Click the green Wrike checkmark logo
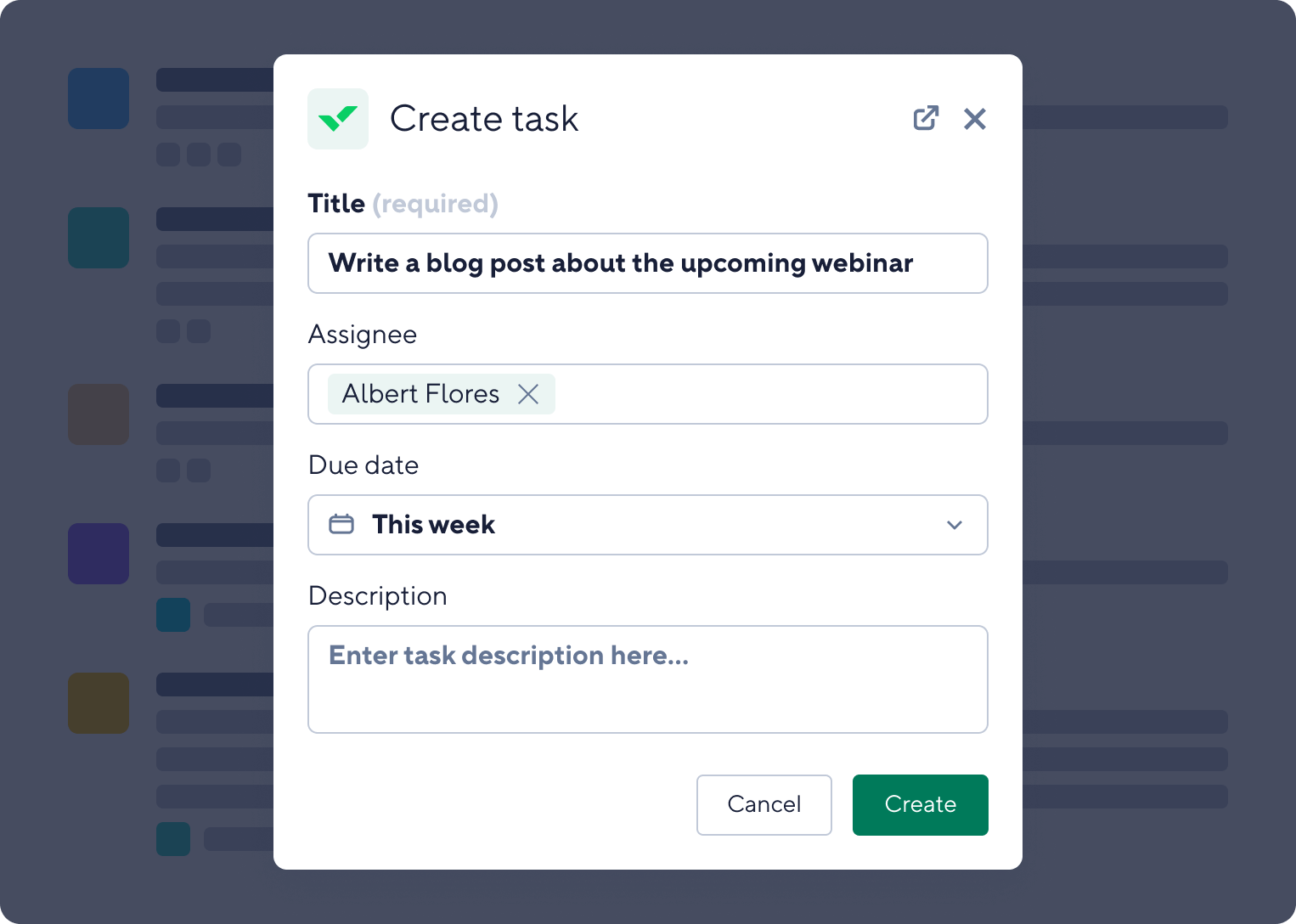The width and height of the screenshot is (1296, 924). click(338, 119)
